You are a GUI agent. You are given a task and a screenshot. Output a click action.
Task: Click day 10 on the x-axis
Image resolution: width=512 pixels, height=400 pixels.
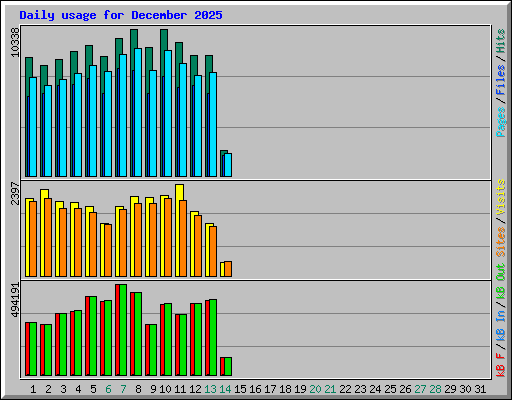pos(165,389)
